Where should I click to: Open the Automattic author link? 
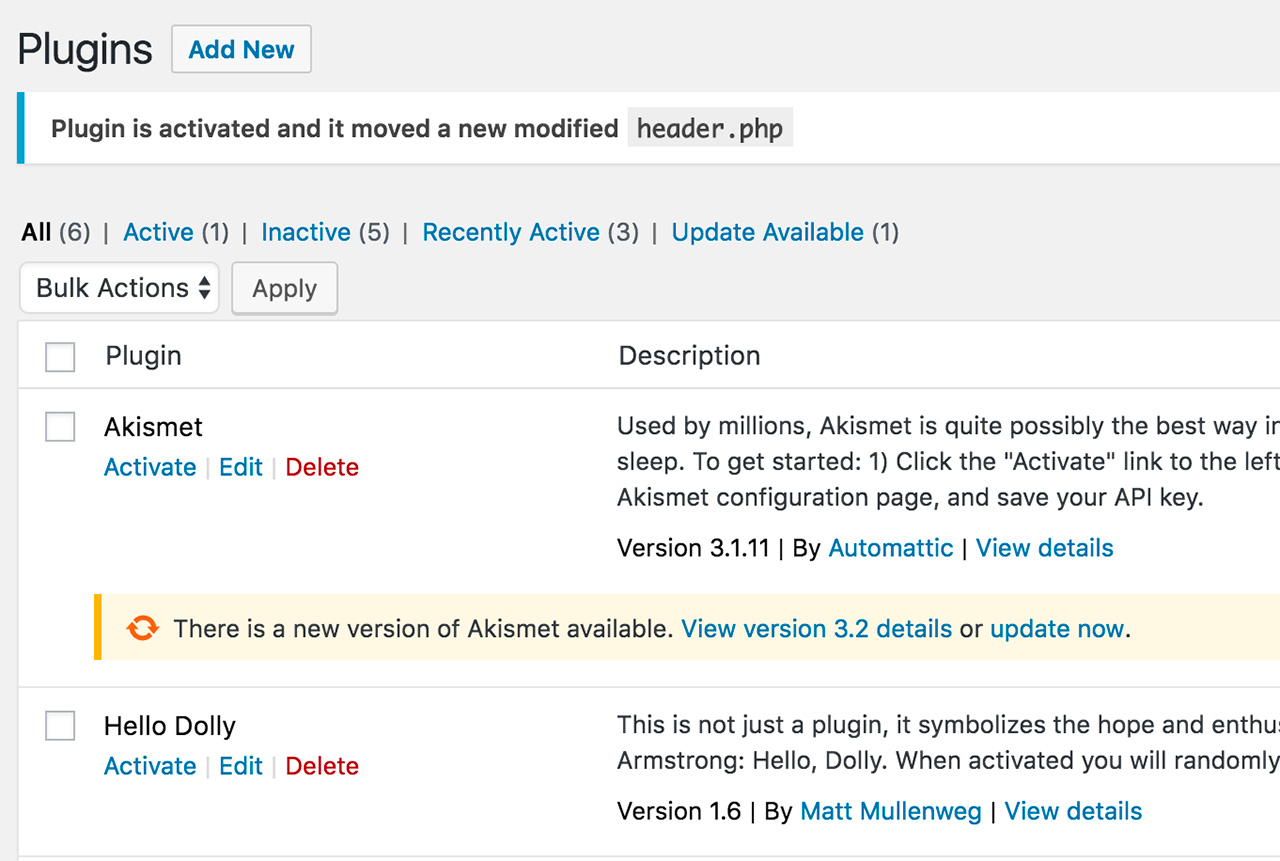click(x=891, y=547)
